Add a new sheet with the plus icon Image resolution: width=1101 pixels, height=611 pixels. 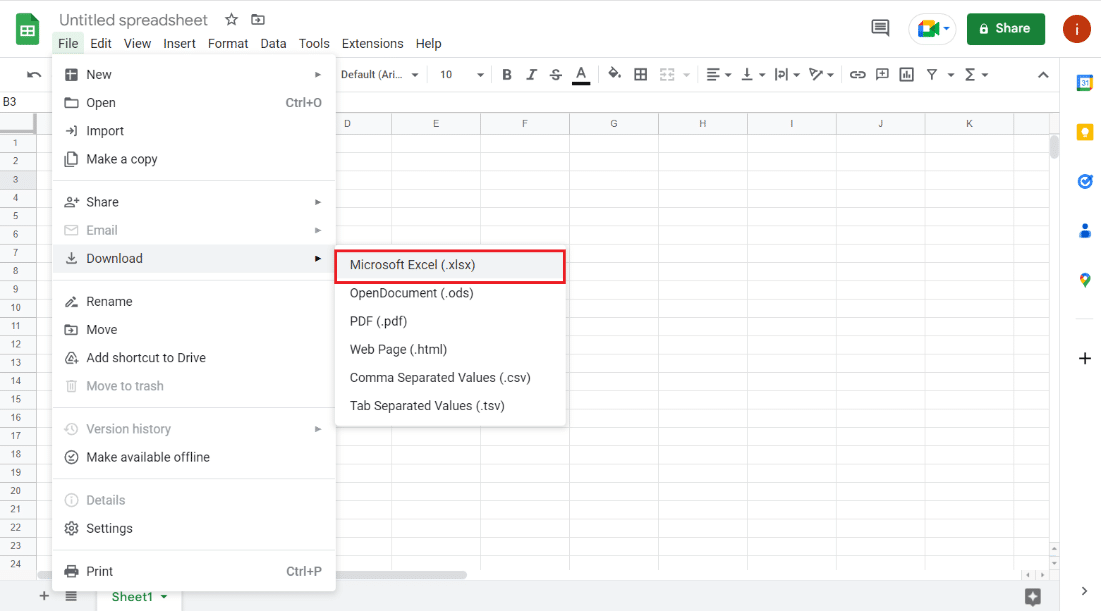coord(44,596)
